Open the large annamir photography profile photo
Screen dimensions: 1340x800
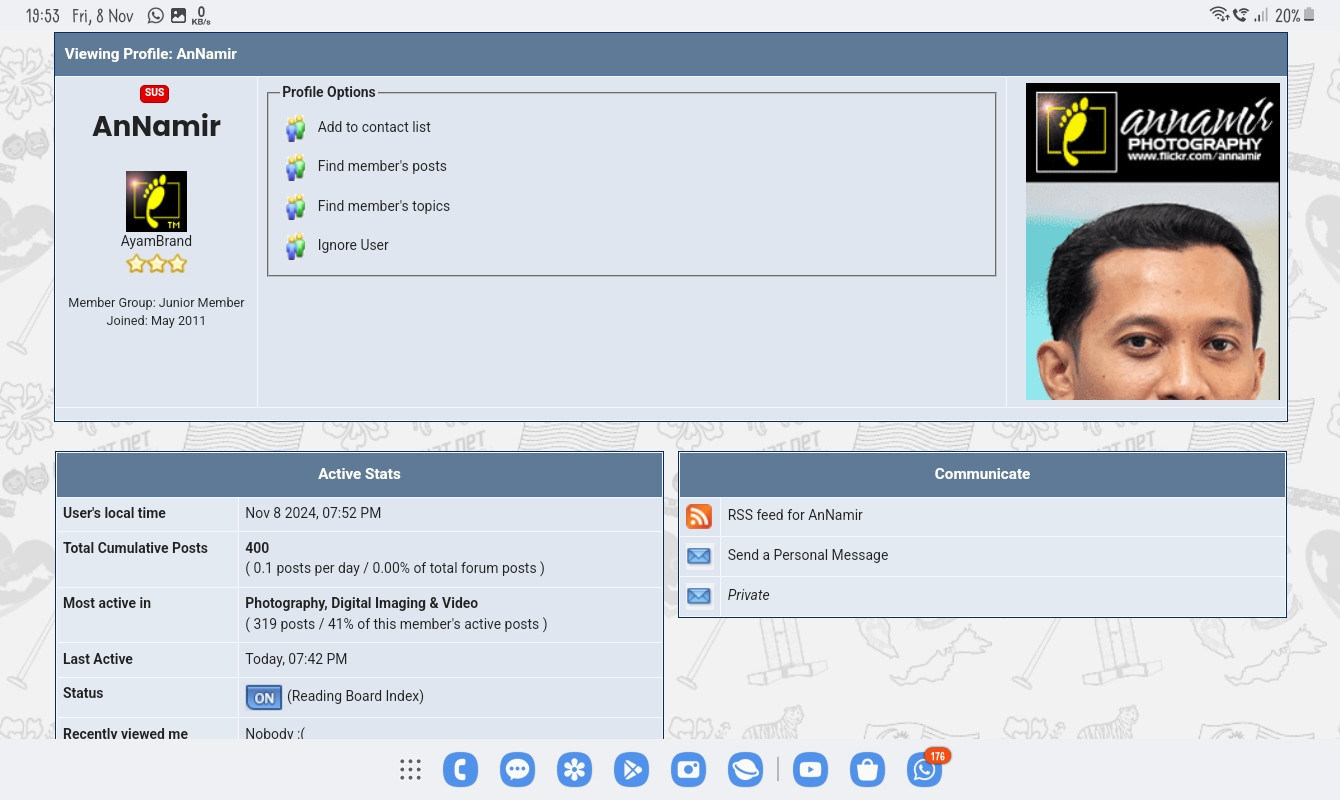[1153, 241]
